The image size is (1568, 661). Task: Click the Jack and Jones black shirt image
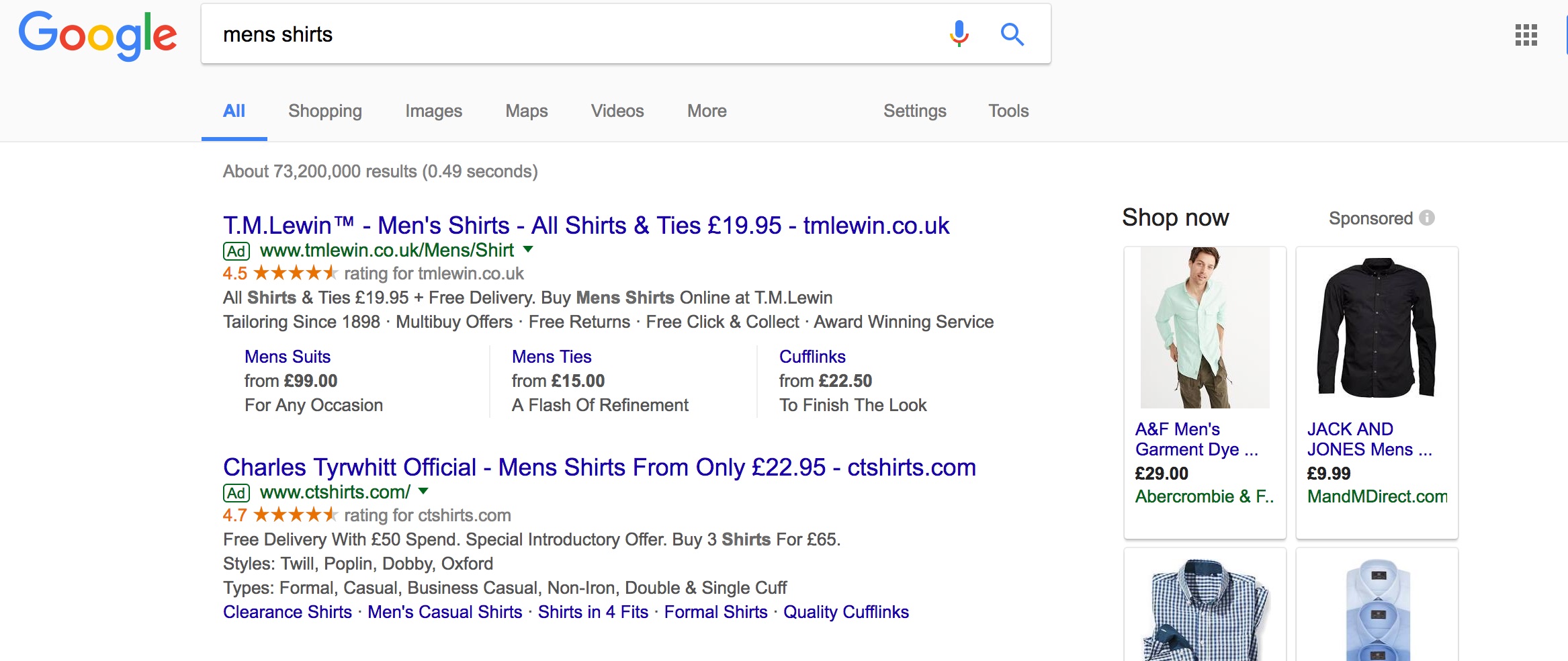point(1377,328)
